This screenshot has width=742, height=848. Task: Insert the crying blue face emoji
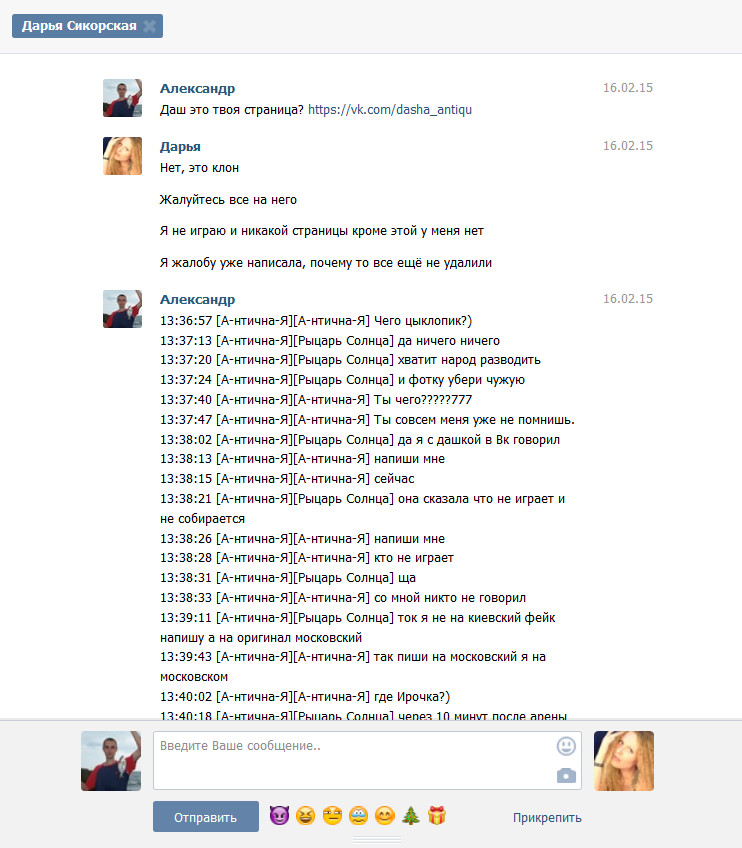pyautogui.click(x=359, y=815)
